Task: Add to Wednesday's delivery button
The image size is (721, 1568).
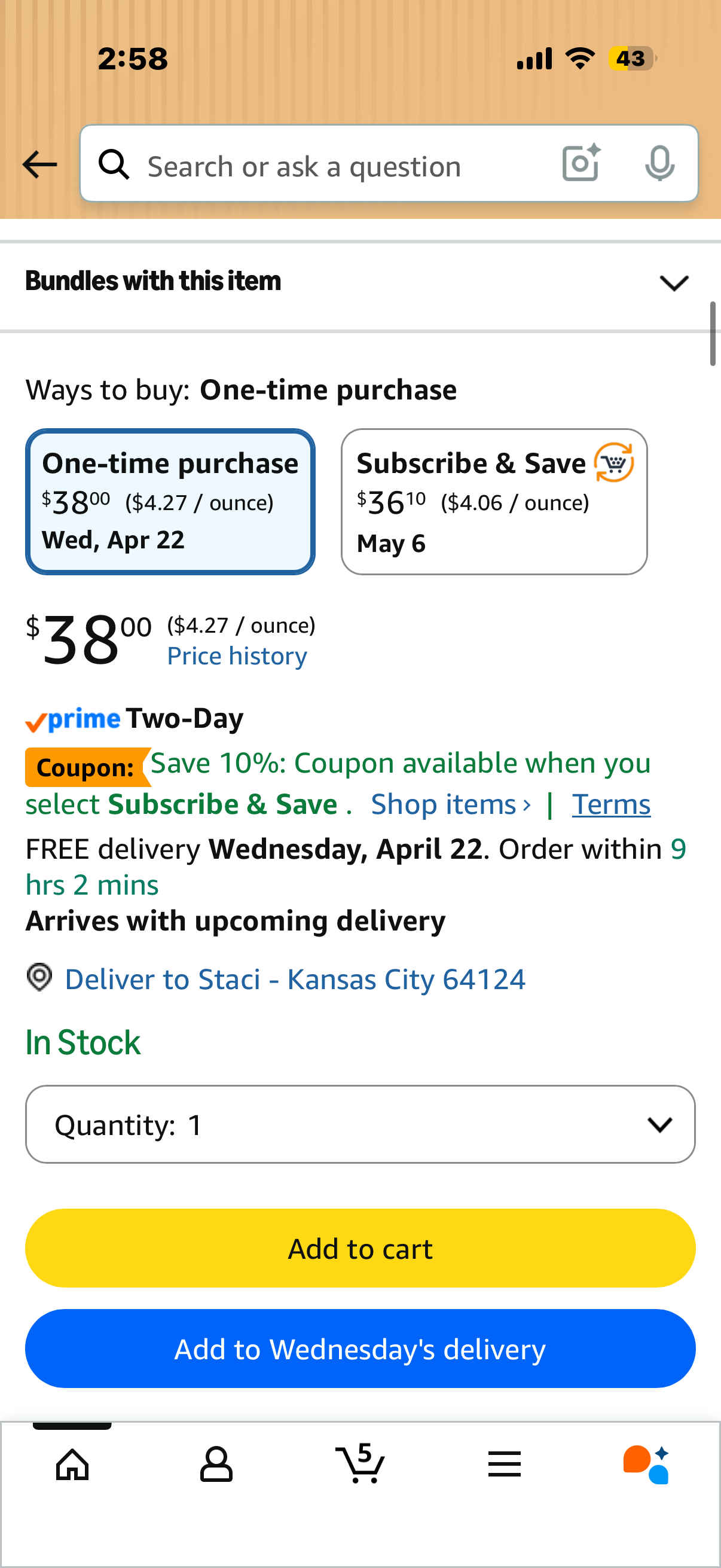Action: (360, 1349)
